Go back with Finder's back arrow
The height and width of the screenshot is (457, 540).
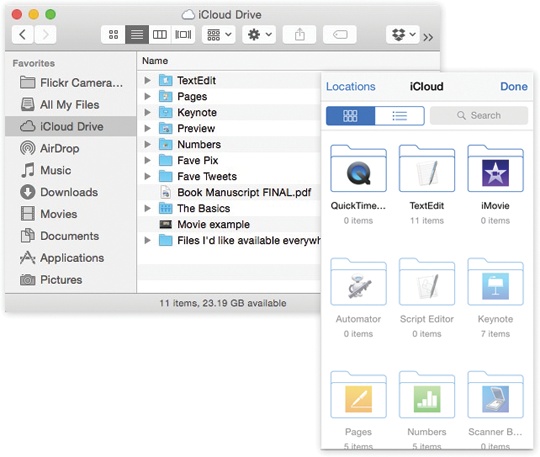click(23, 34)
